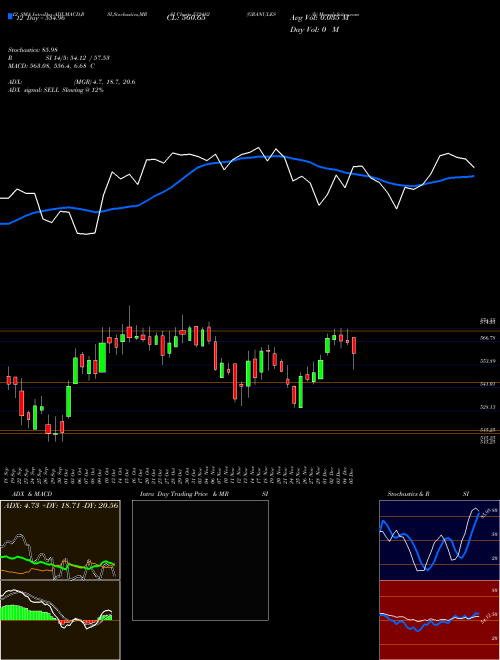
Task: Click the RSI 14/3 value line
Action: 59,58
